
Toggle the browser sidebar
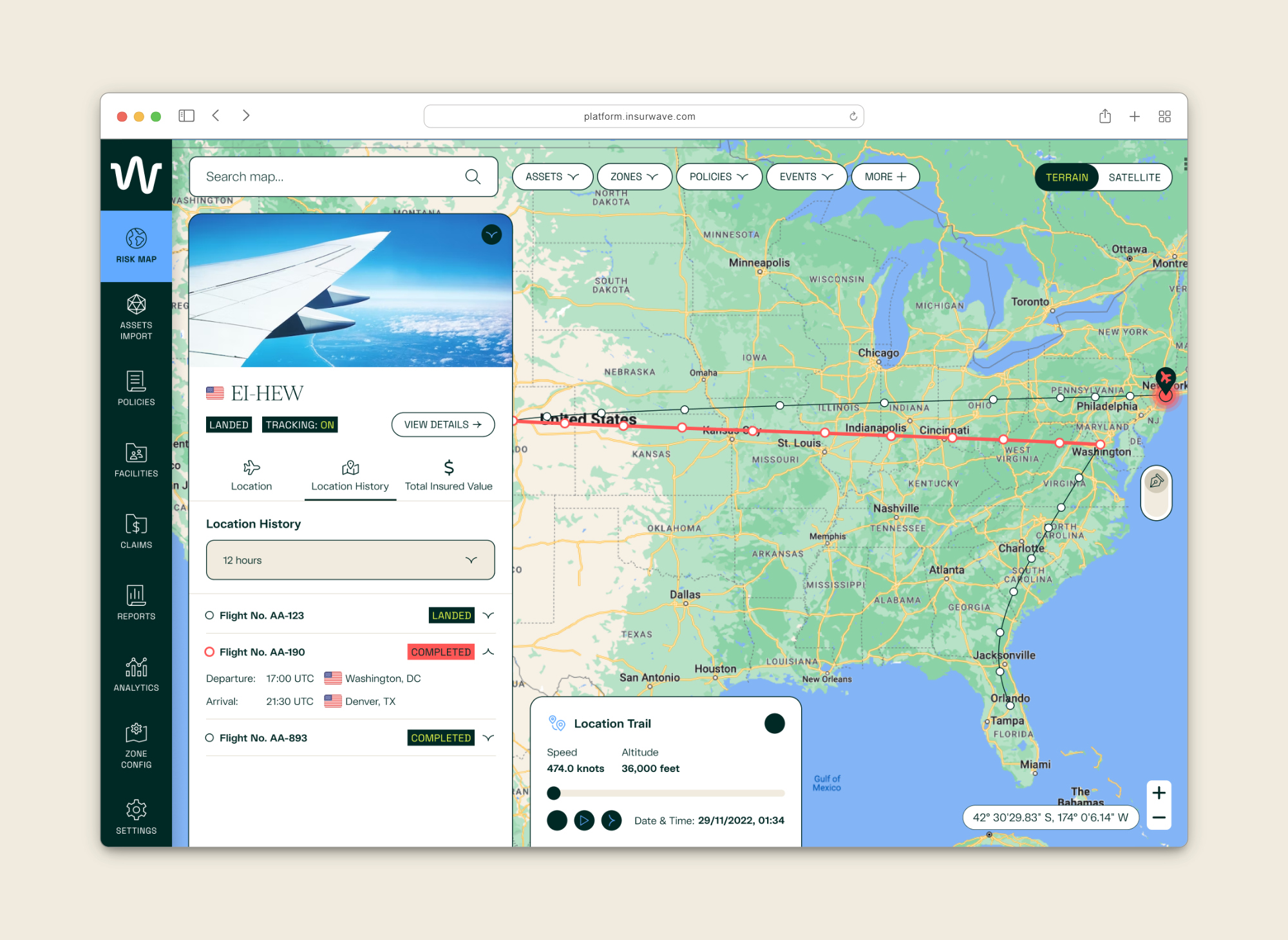tap(187, 116)
